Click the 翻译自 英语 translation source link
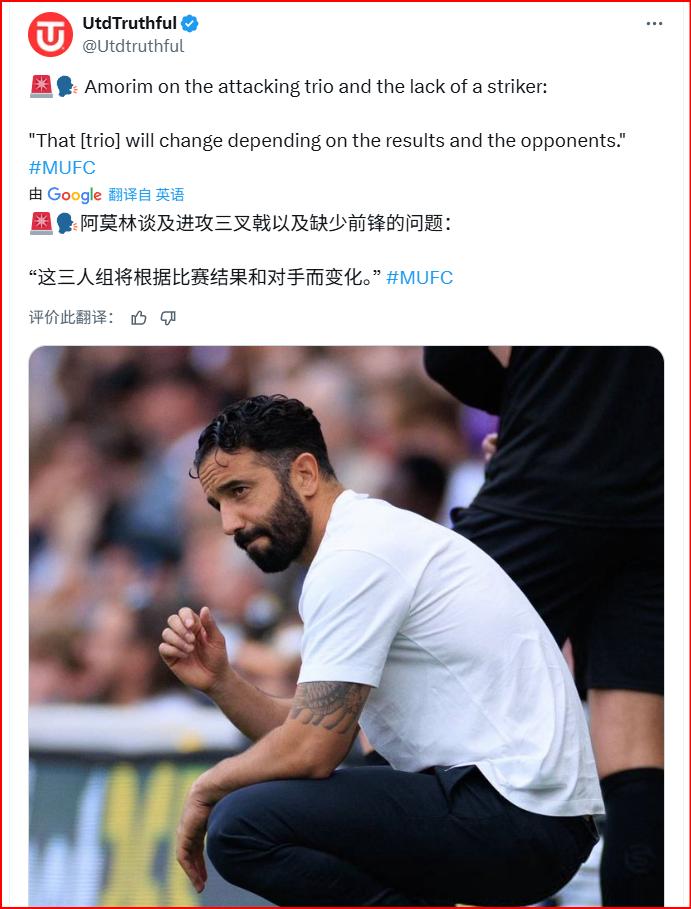This screenshot has height=909, width=691. 146,195
